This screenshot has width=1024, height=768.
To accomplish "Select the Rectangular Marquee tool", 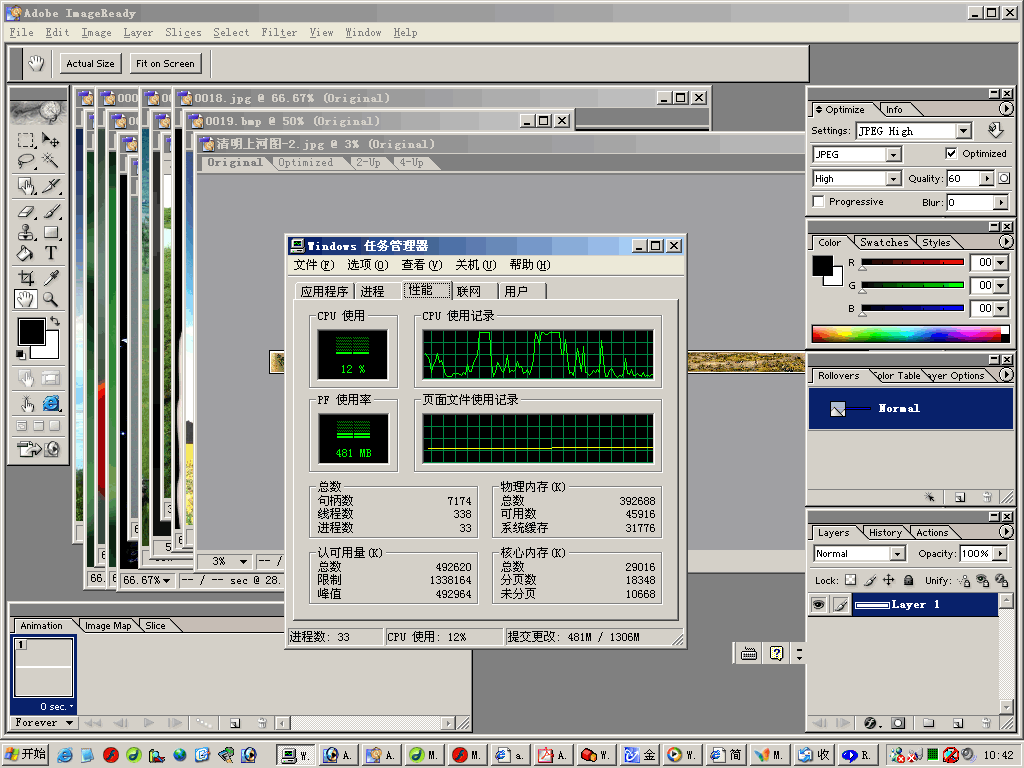I will click(x=26, y=140).
